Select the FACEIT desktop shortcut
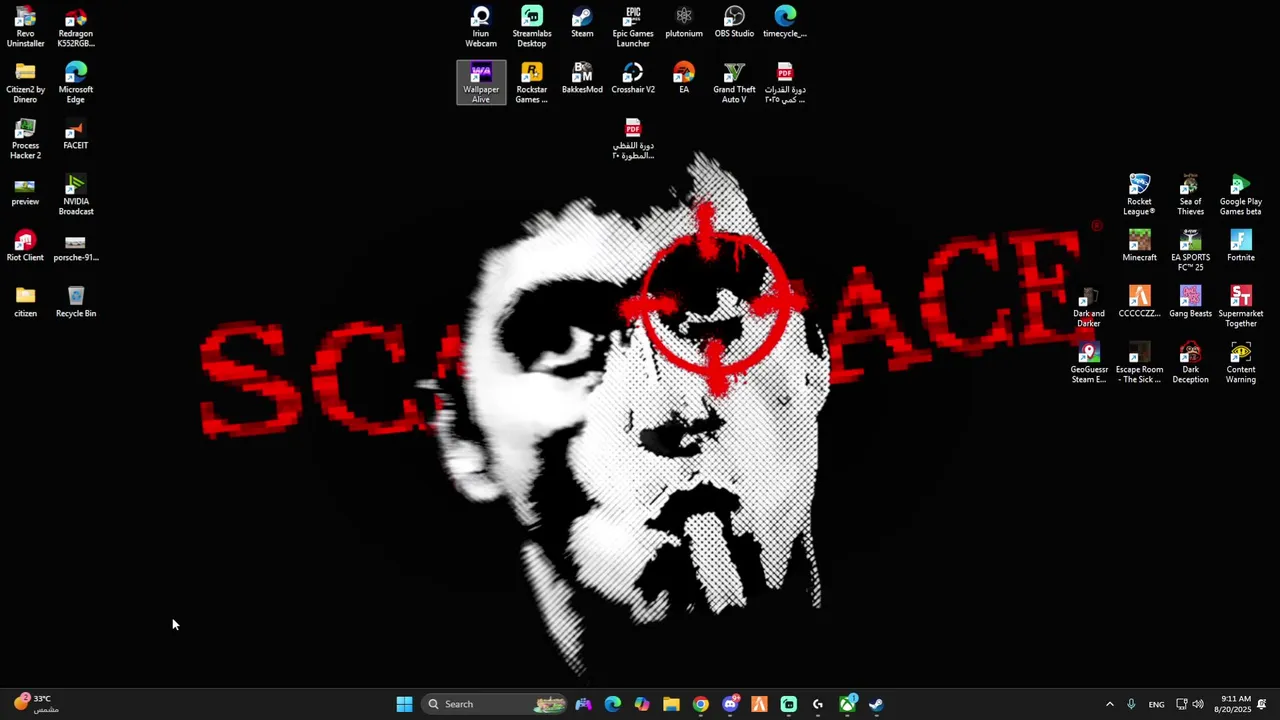The height and width of the screenshot is (720, 1280). (x=76, y=134)
